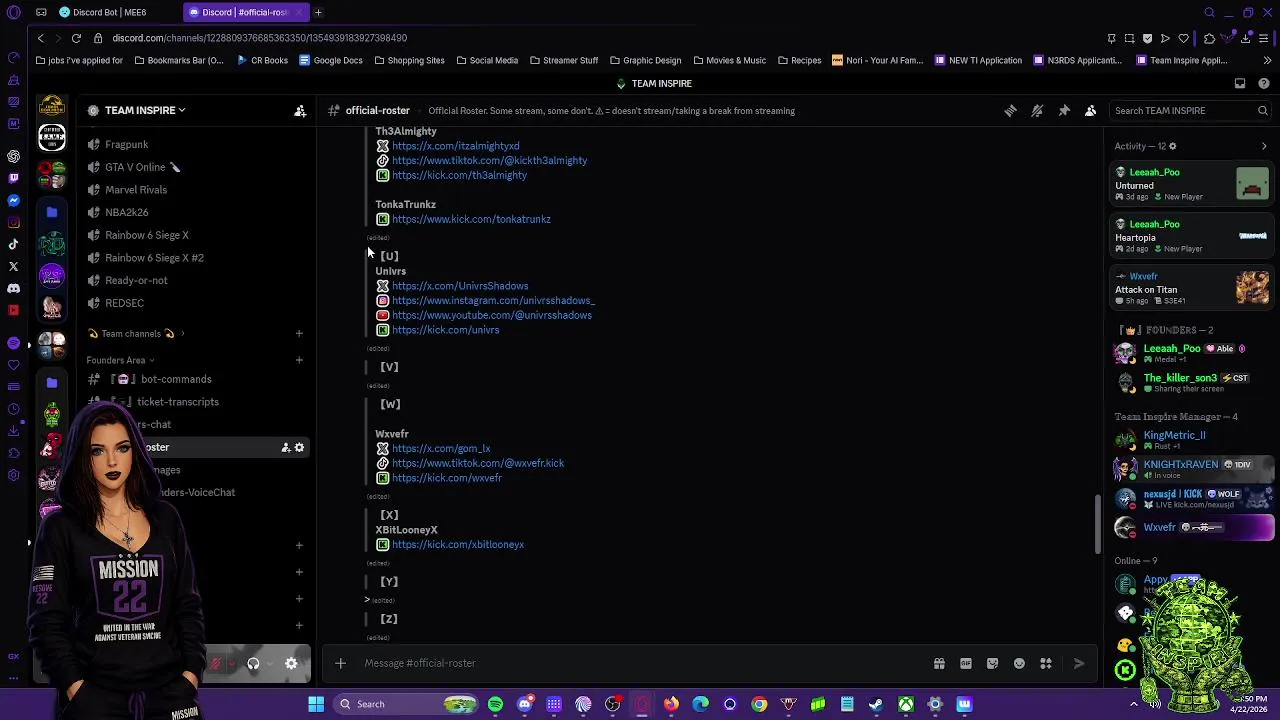1280x720 pixels.
Task: Open the browser snapshot tool icon
Action: coord(1130,38)
